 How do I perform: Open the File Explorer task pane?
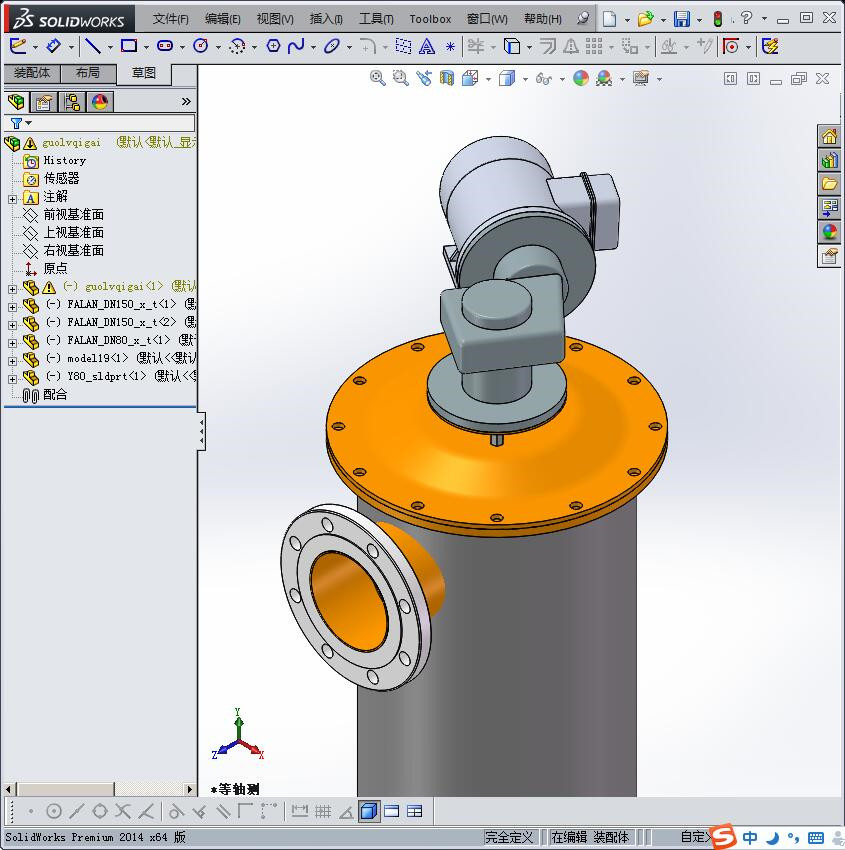coord(829,184)
